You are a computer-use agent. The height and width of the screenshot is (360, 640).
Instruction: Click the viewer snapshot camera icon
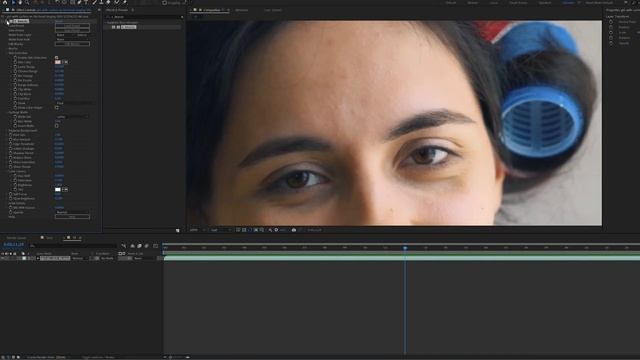tap(294, 230)
